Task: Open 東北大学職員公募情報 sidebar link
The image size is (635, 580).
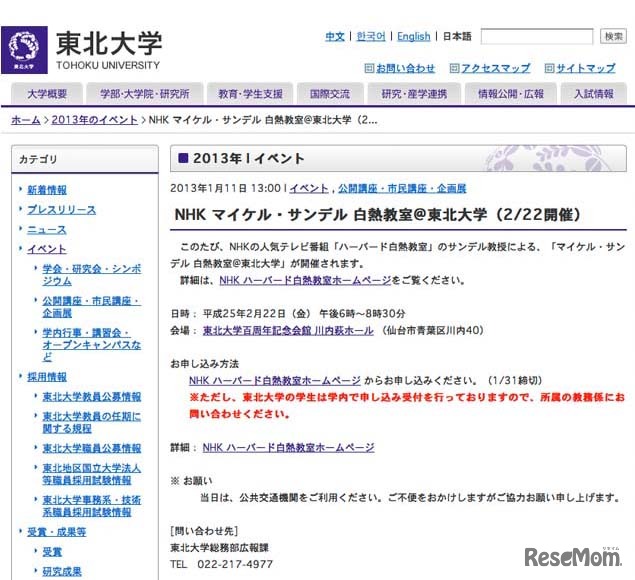Action: pos(92,448)
